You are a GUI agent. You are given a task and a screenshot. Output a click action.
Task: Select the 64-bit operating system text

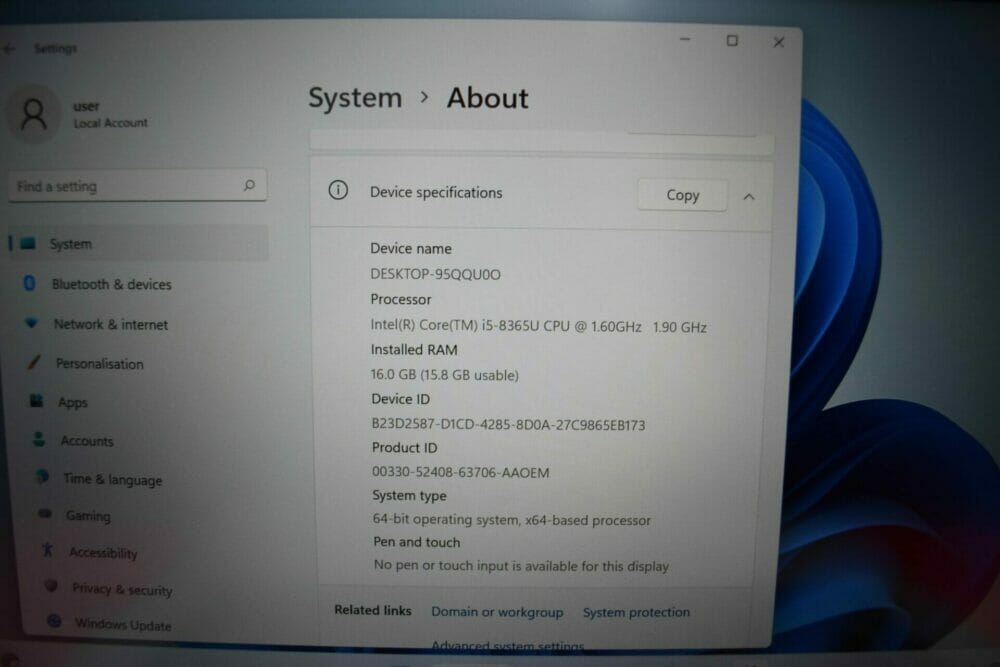[x=511, y=520]
